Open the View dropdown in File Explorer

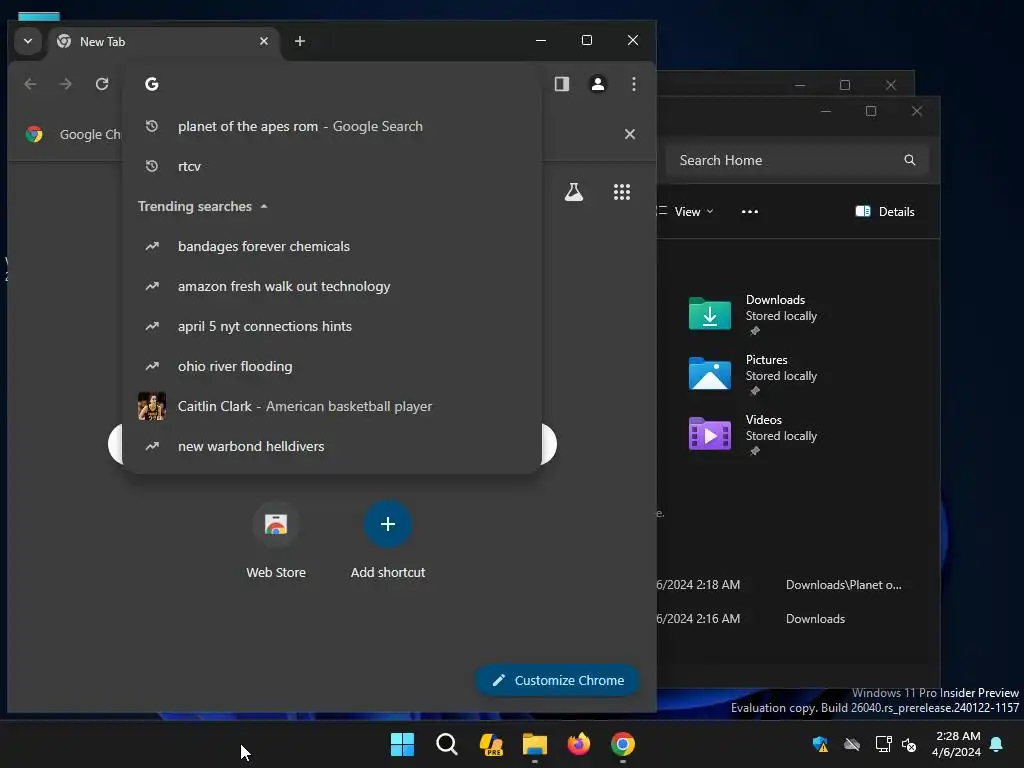686,212
